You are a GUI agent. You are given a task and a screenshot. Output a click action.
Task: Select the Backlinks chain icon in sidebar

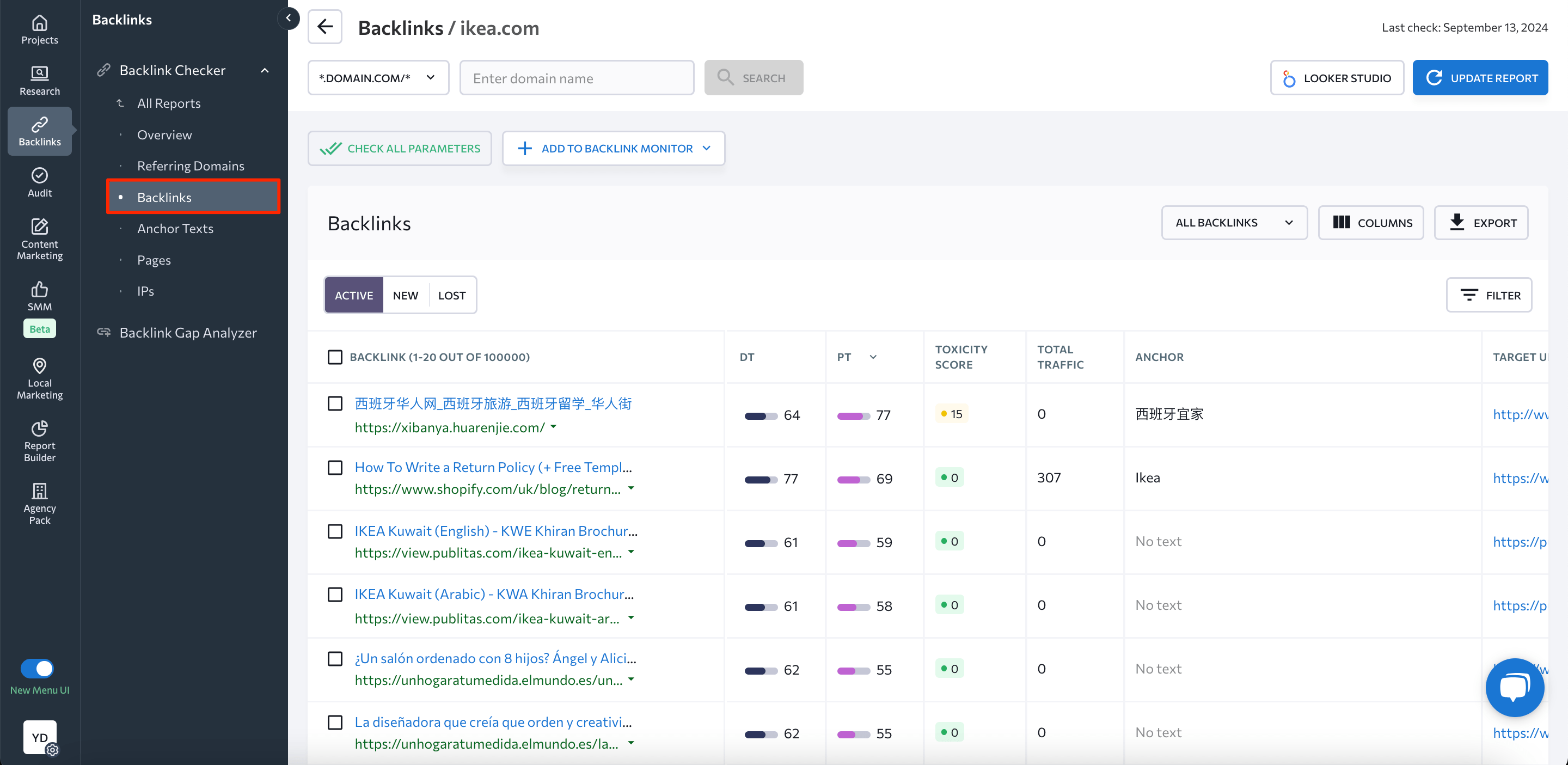click(x=40, y=124)
